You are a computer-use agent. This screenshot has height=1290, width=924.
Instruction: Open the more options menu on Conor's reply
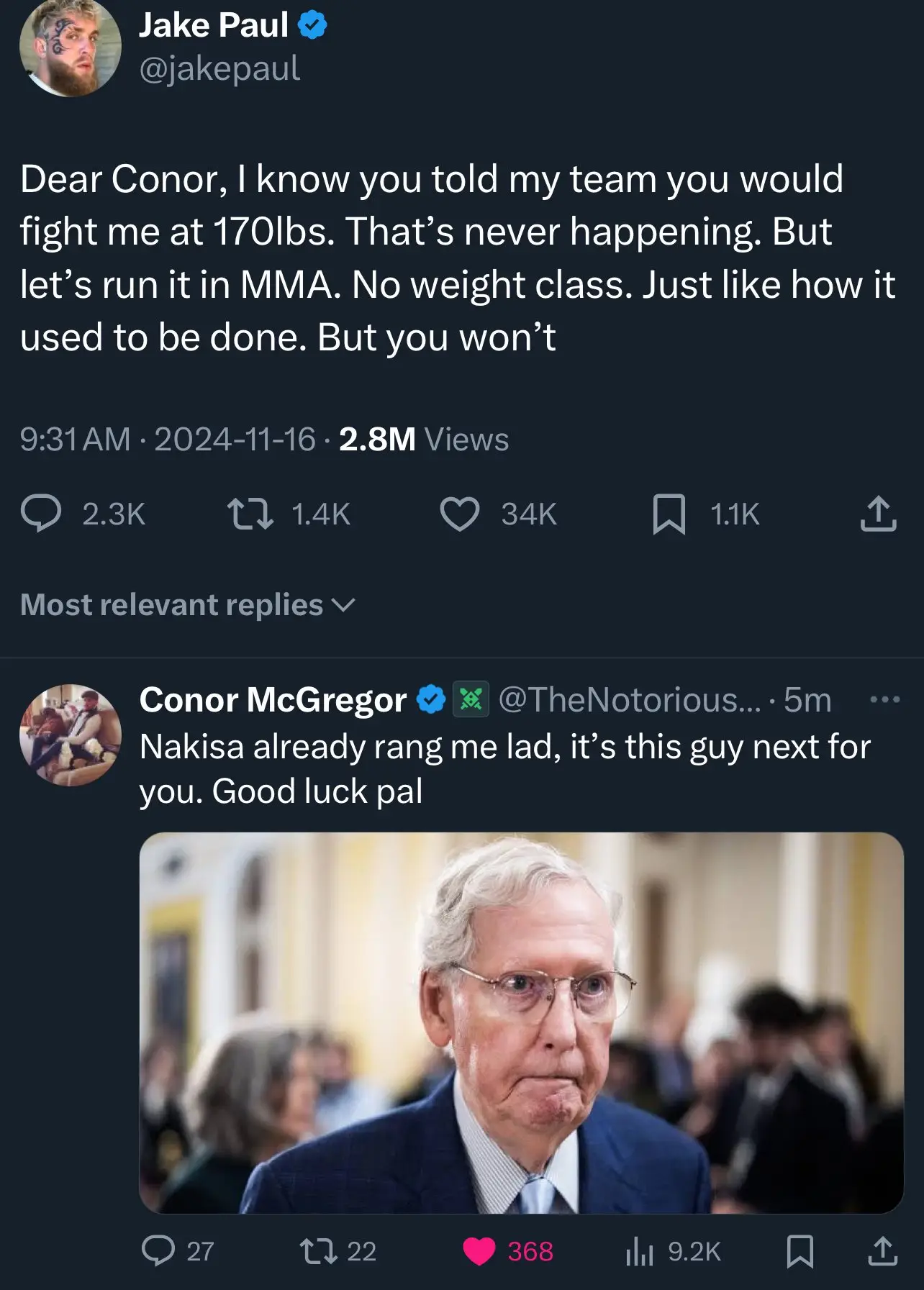pyautogui.click(x=884, y=699)
